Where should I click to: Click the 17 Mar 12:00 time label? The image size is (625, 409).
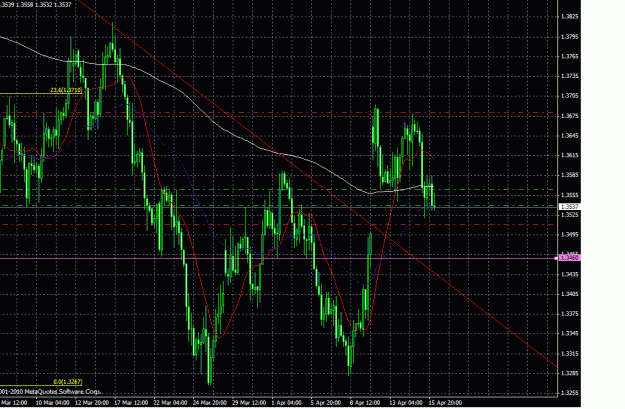pyautogui.click(x=131, y=403)
